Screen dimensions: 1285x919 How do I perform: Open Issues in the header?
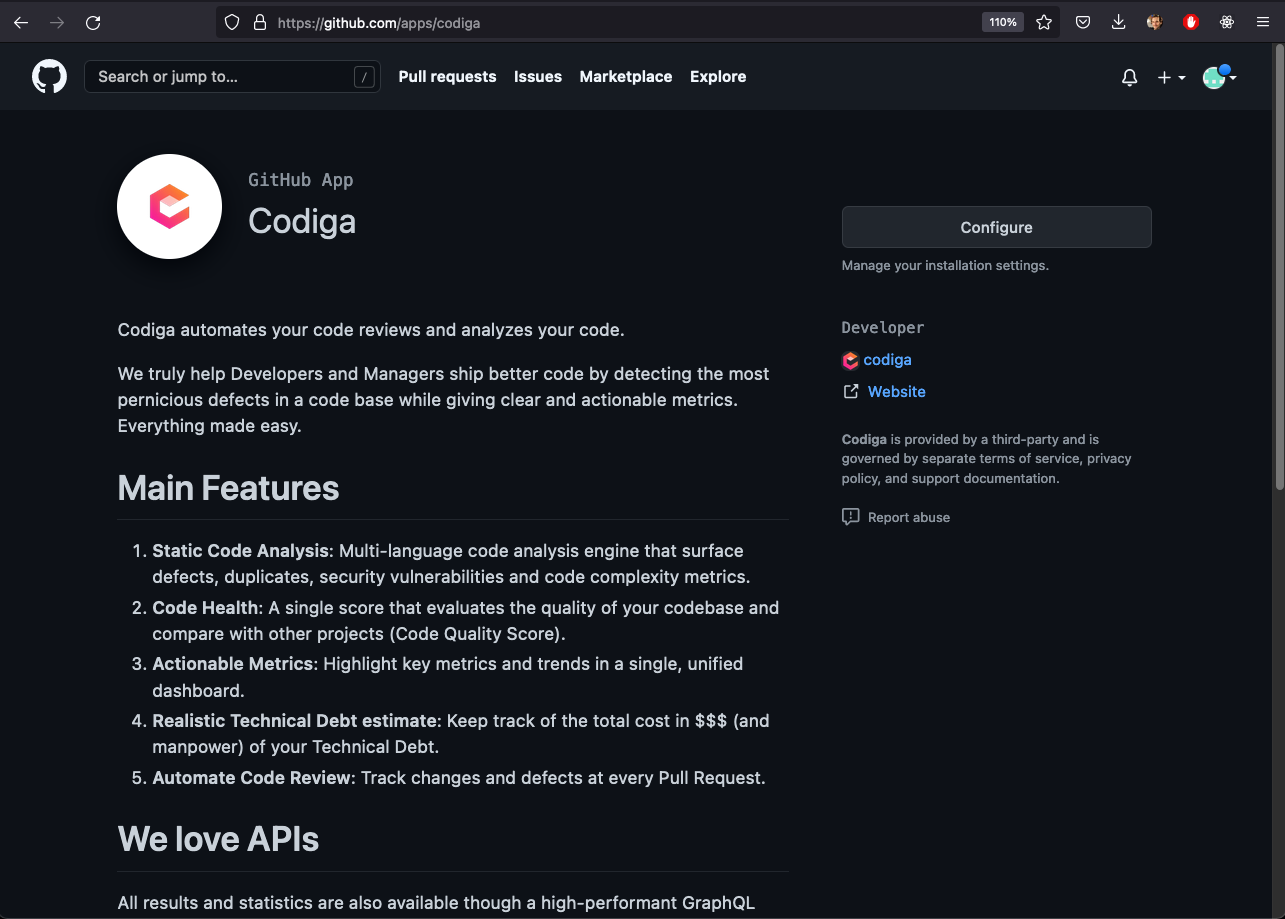[538, 77]
